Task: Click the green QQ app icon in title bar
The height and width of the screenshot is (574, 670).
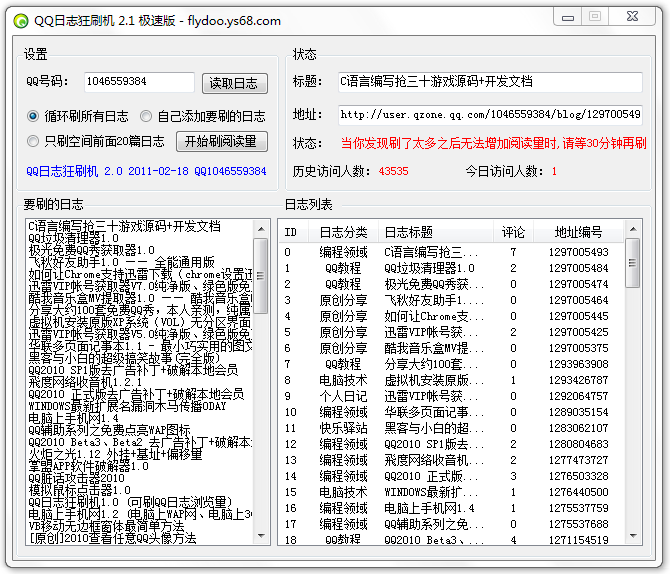Action: [x=21, y=21]
